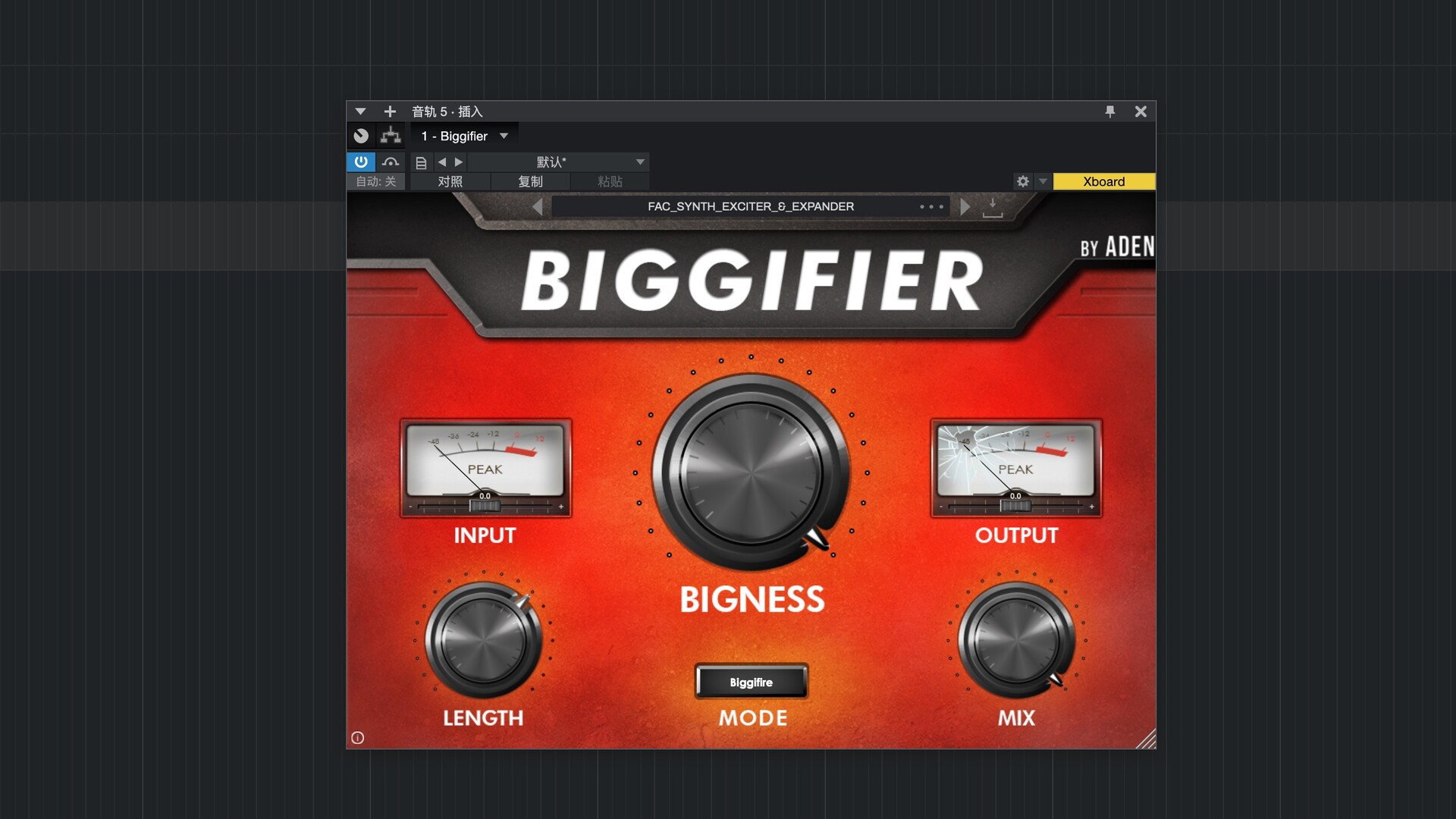The width and height of the screenshot is (1456, 819).
Task: Open the three dots preset menu
Action: 931,206
